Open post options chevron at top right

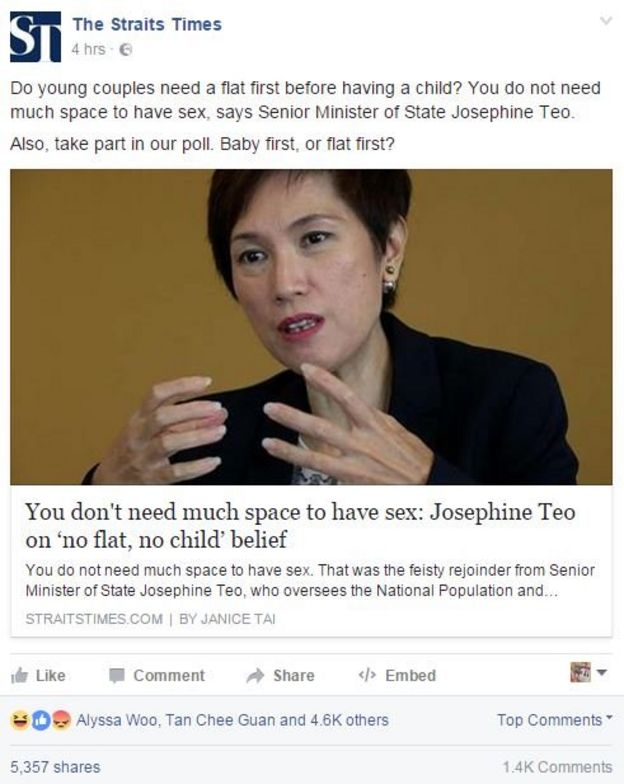(606, 21)
